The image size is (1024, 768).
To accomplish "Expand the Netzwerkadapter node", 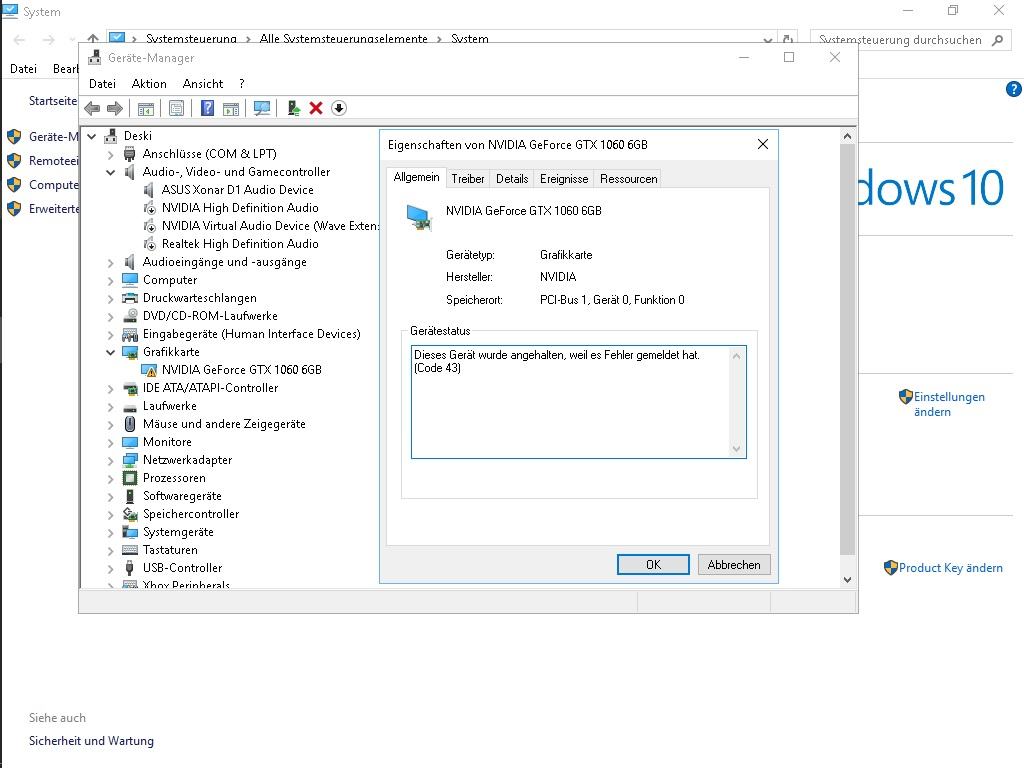I will click(110, 460).
